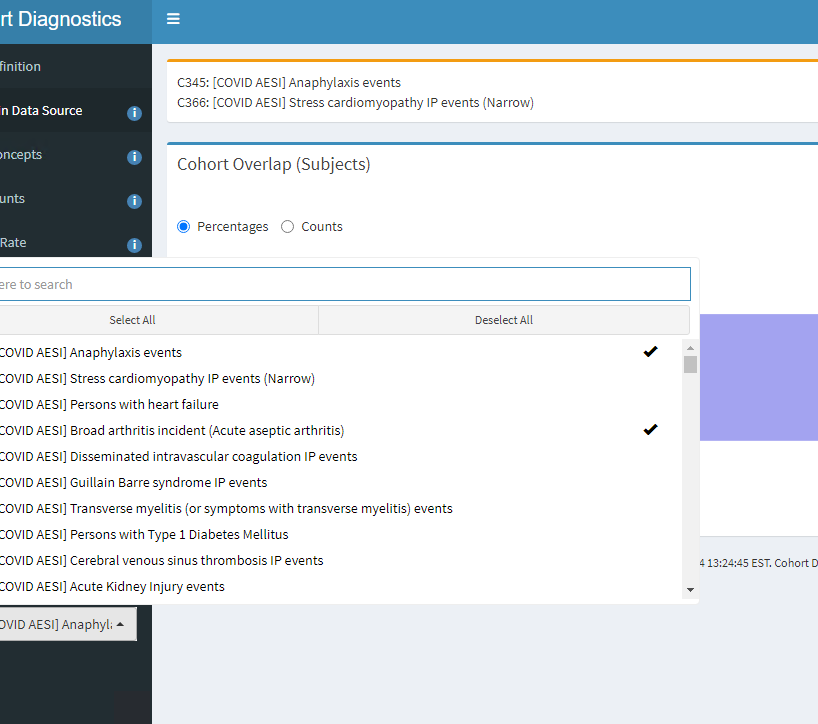Click the info icon beside Data Source
The image size is (818, 724).
[133, 112]
